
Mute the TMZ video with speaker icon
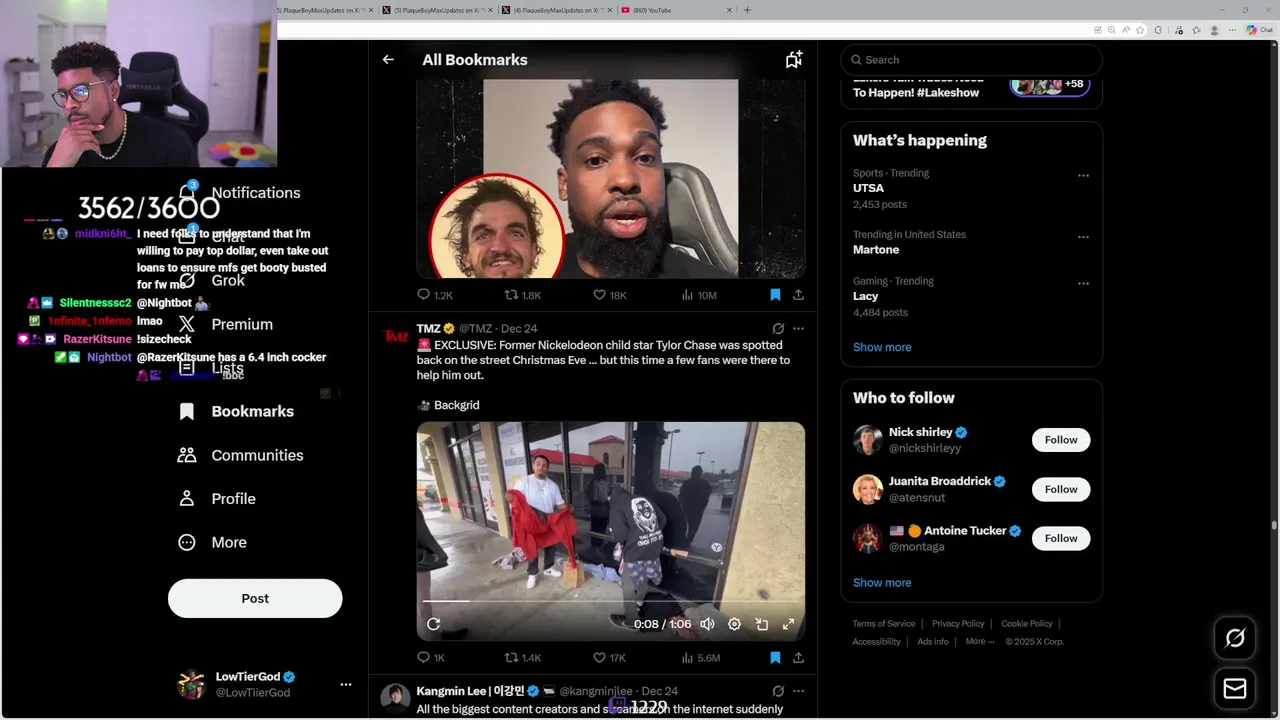tap(707, 624)
